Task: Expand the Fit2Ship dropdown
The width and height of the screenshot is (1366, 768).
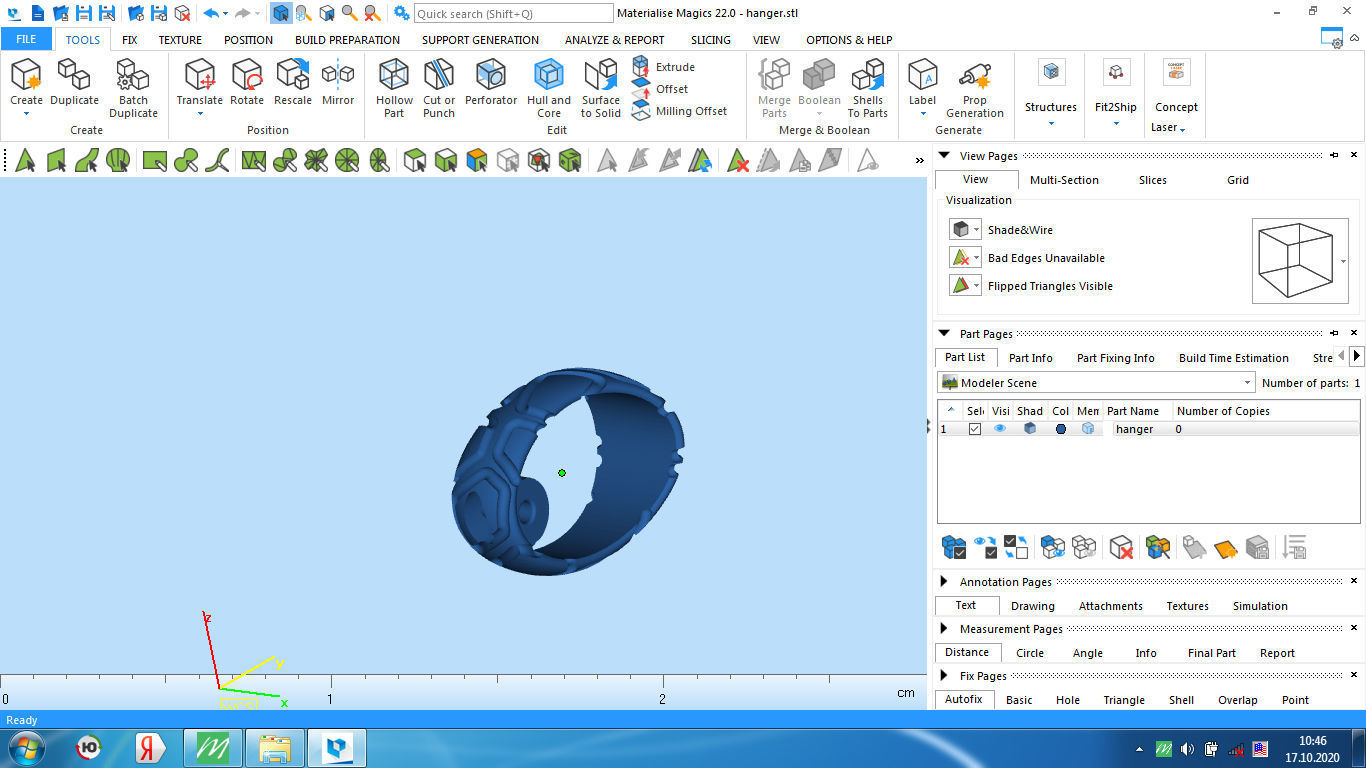Action: 1116,124
